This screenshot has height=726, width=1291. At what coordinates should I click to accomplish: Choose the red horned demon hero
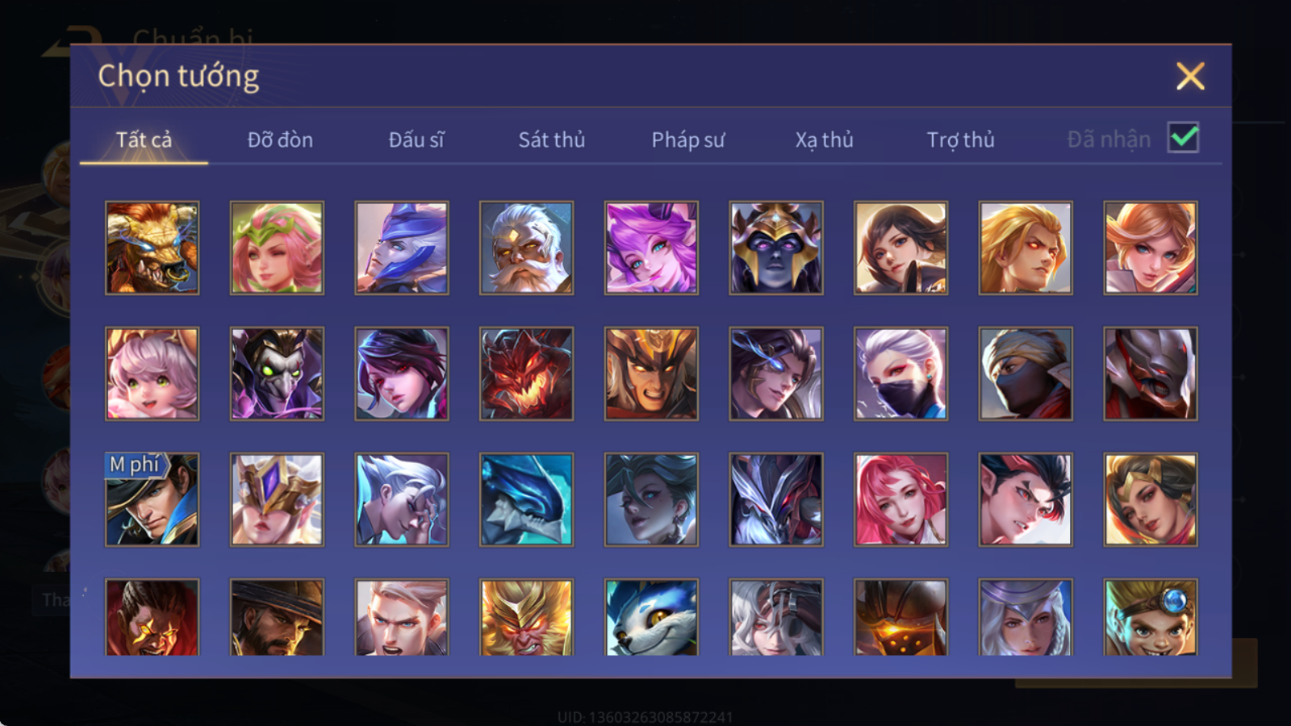pos(526,374)
